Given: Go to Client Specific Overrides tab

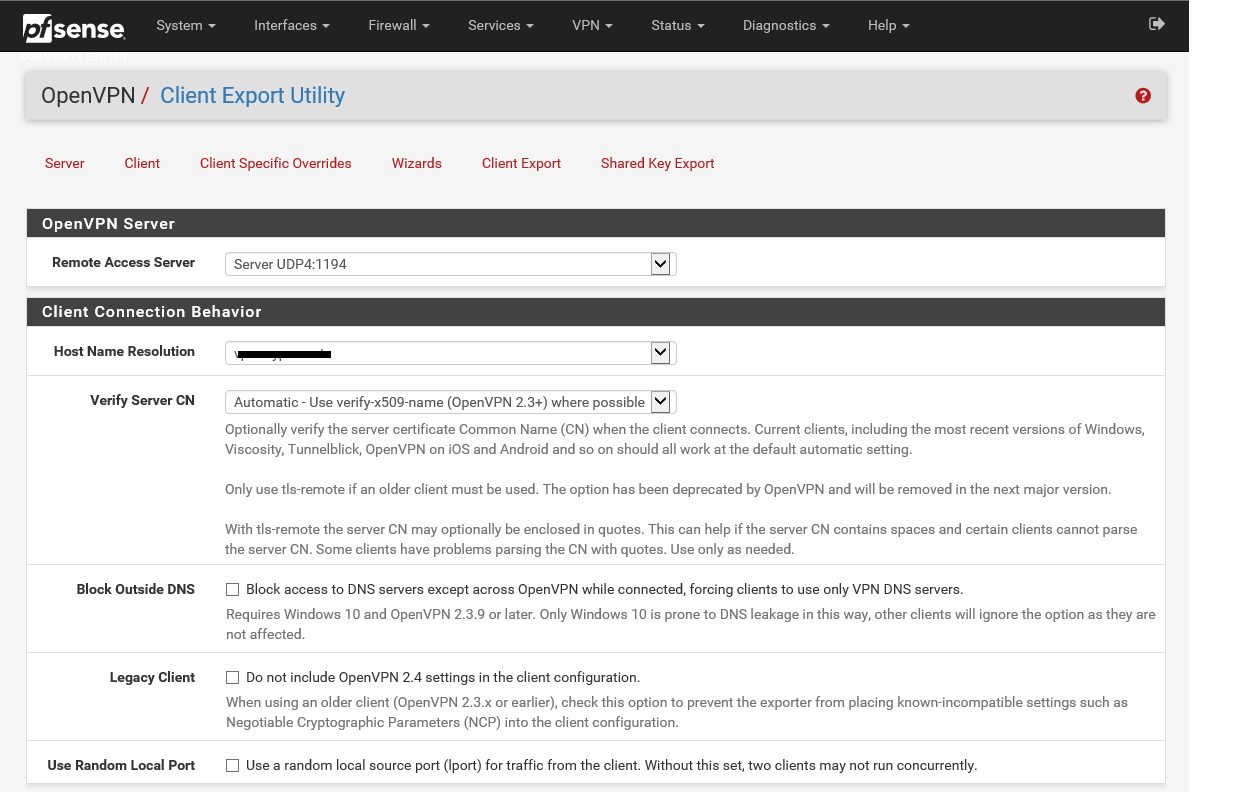Looking at the screenshot, I should pyautogui.click(x=276, y=163).
